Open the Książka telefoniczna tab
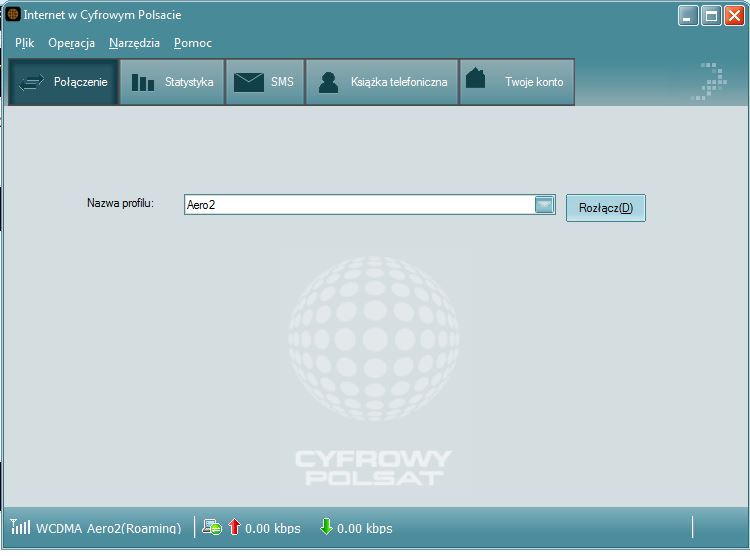The height and width of the screenshot is (556, 750). tap(382, 82)
